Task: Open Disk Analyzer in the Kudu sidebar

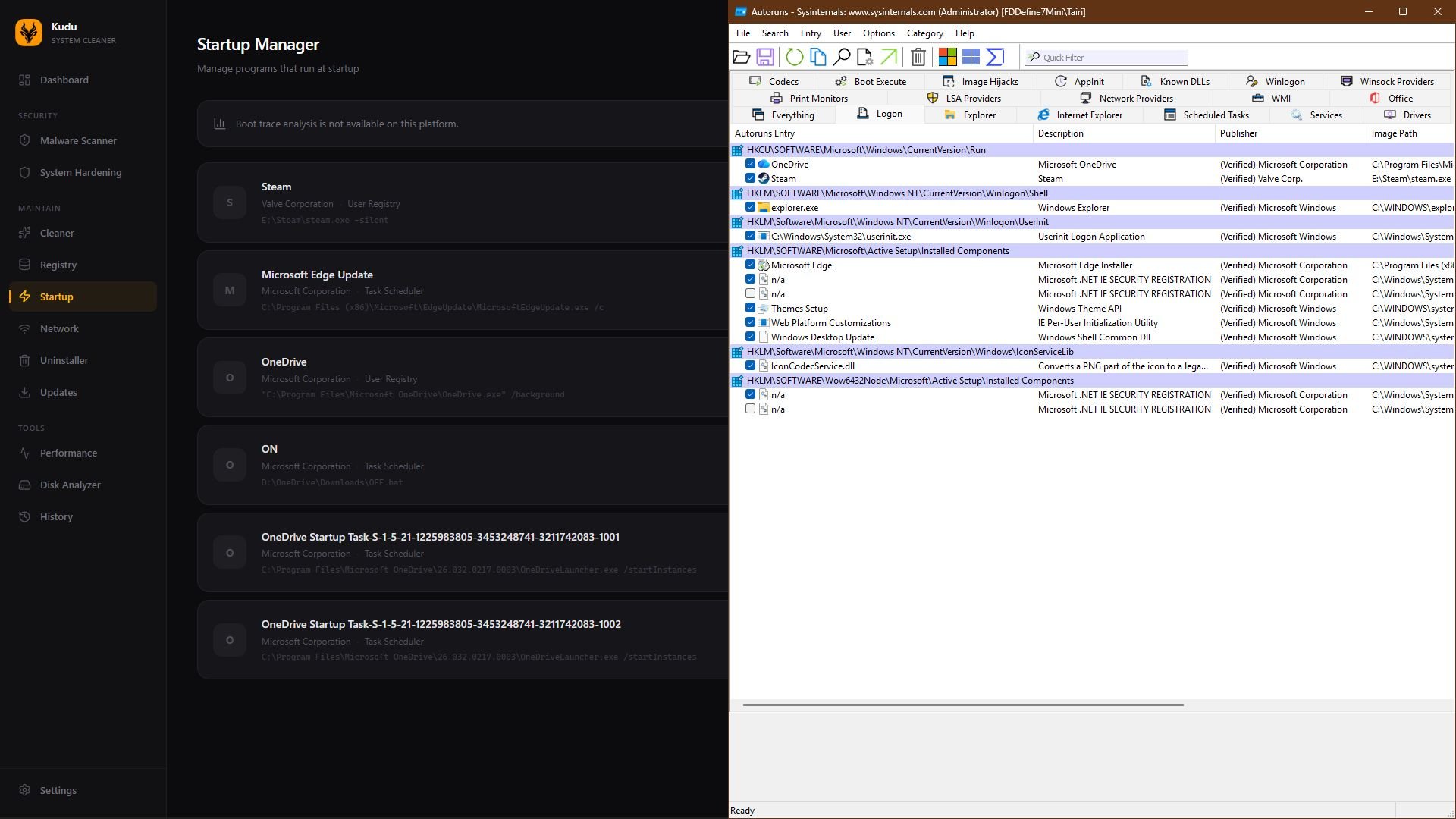Action: click(83, 485)
